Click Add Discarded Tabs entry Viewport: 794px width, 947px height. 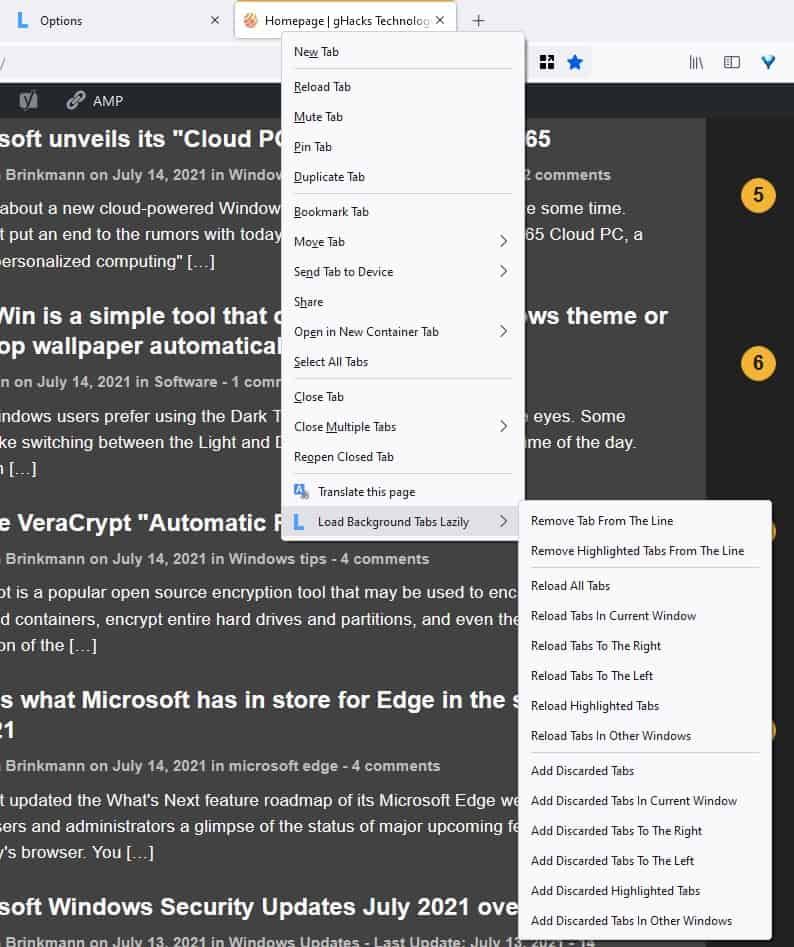pos(645,771)
